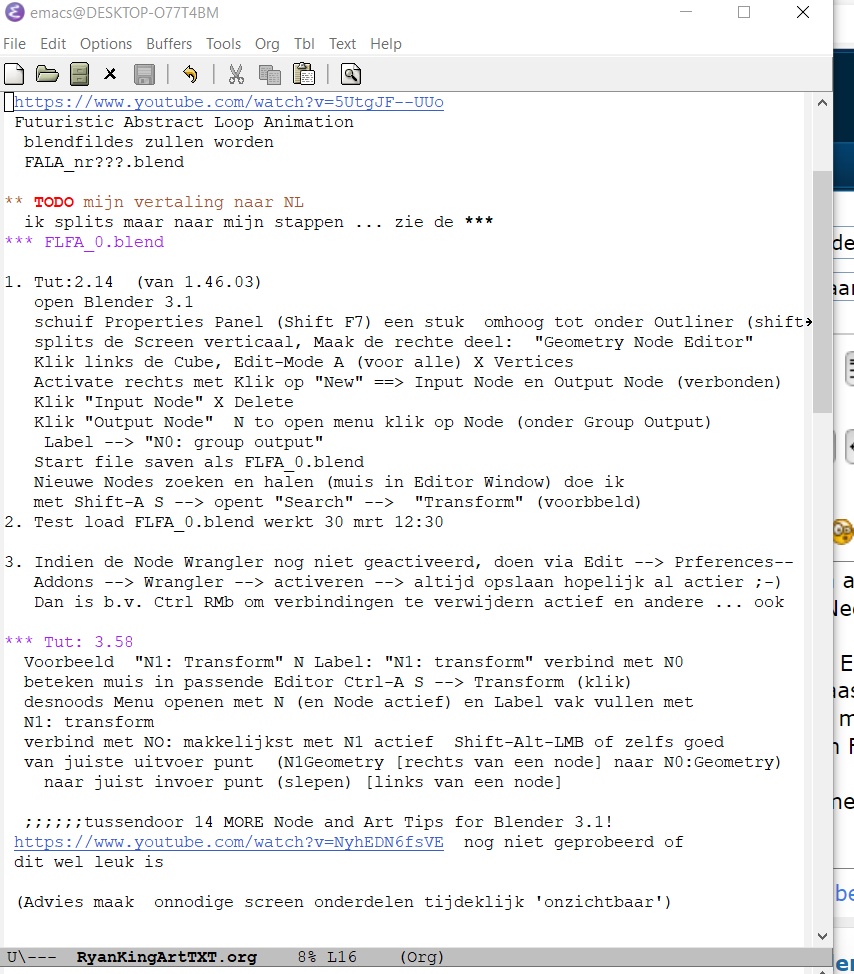The height and width of the screenshot is (974, 854).
Task: Click the '*** Tut: 3.58' heading
Action: pyautogui.click(x=69, y=642)
